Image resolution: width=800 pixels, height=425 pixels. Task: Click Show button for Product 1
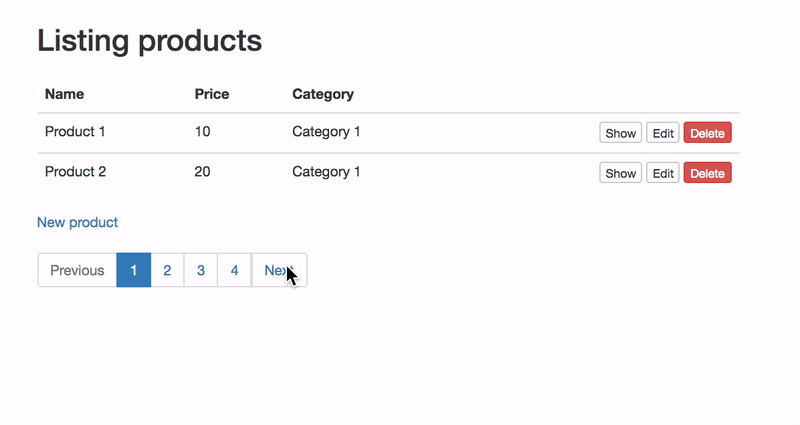[620, 133]
